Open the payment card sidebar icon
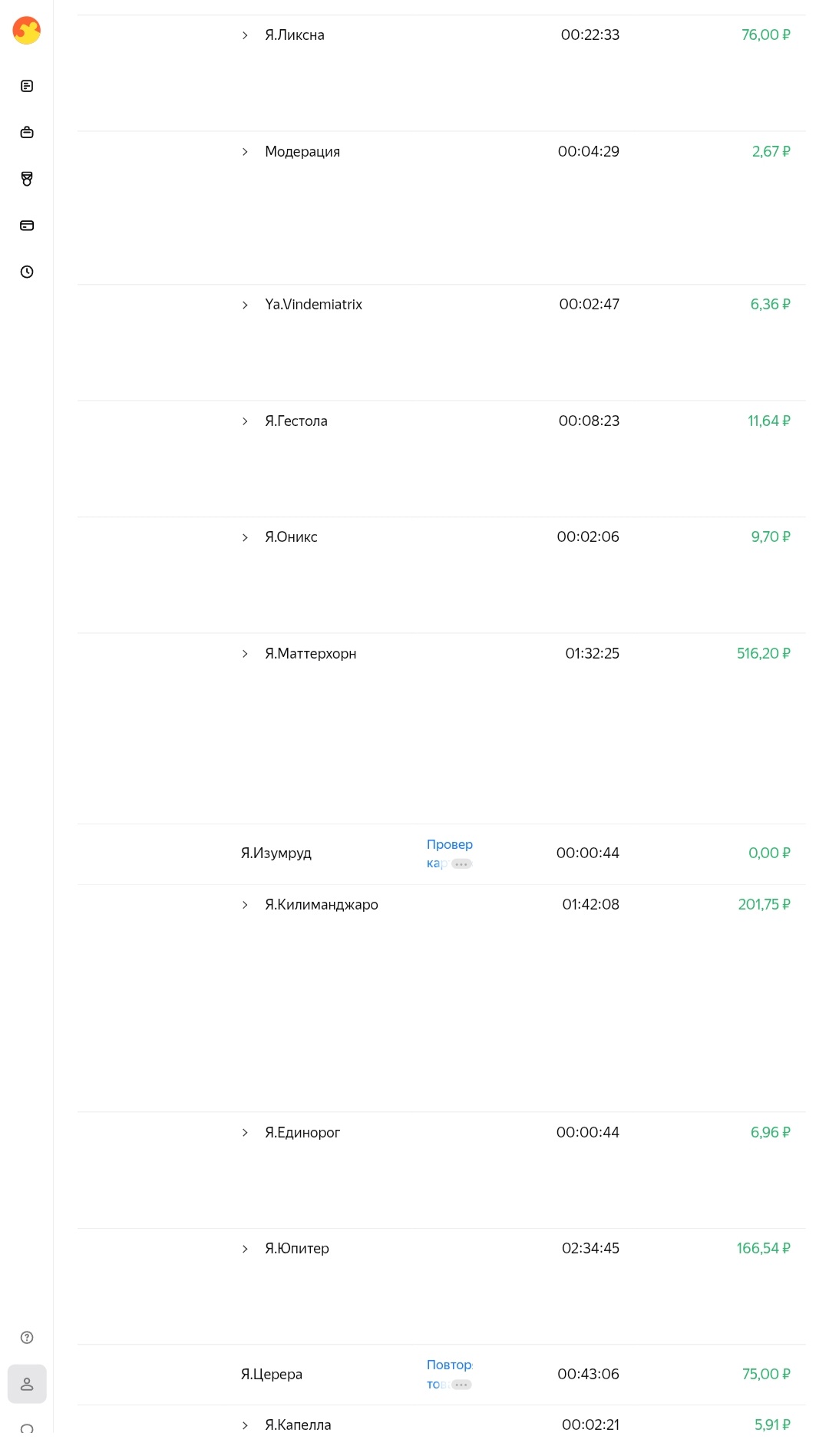Screen dimensions: 829x1456 (x=27, y=226)
